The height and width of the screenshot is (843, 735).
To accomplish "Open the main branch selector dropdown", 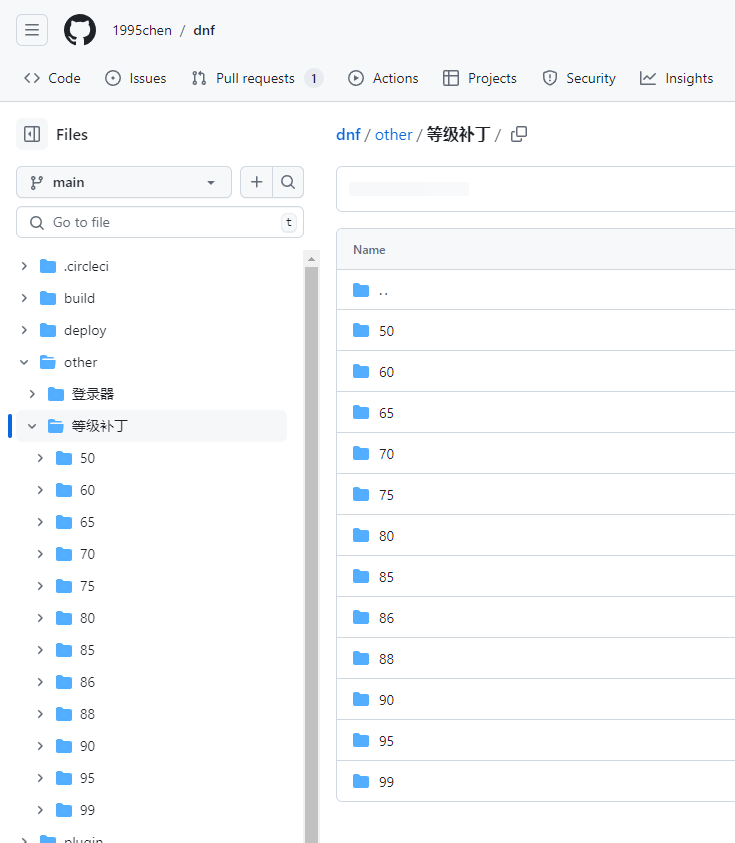I will (124, 182).
